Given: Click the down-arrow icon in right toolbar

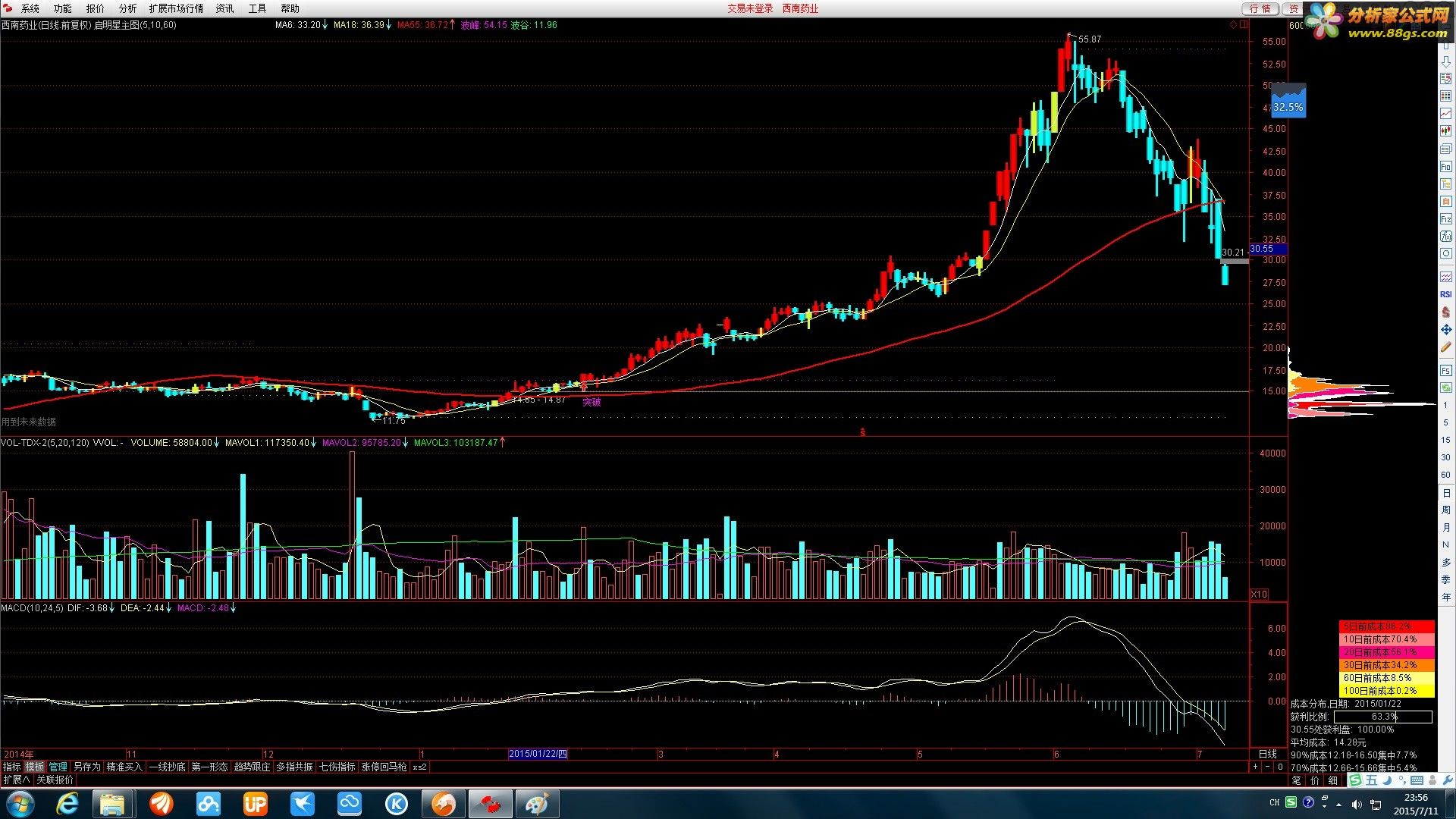Looking at the screenshot, I should [x=1445, y=62].
